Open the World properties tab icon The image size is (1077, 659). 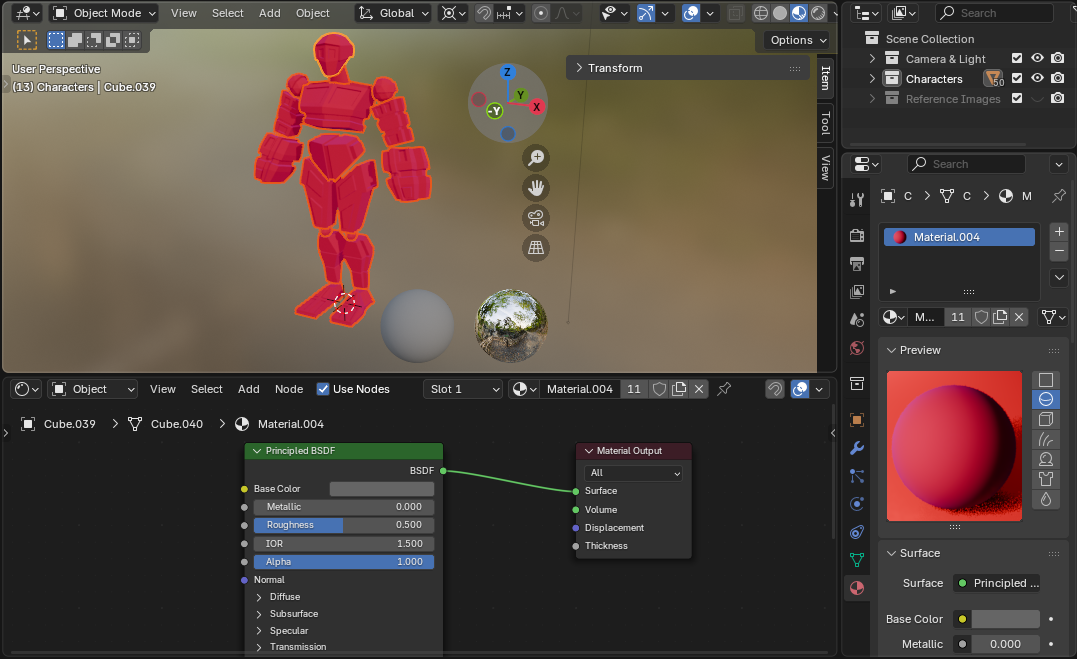pyautogui.click(x=857, y=348)
